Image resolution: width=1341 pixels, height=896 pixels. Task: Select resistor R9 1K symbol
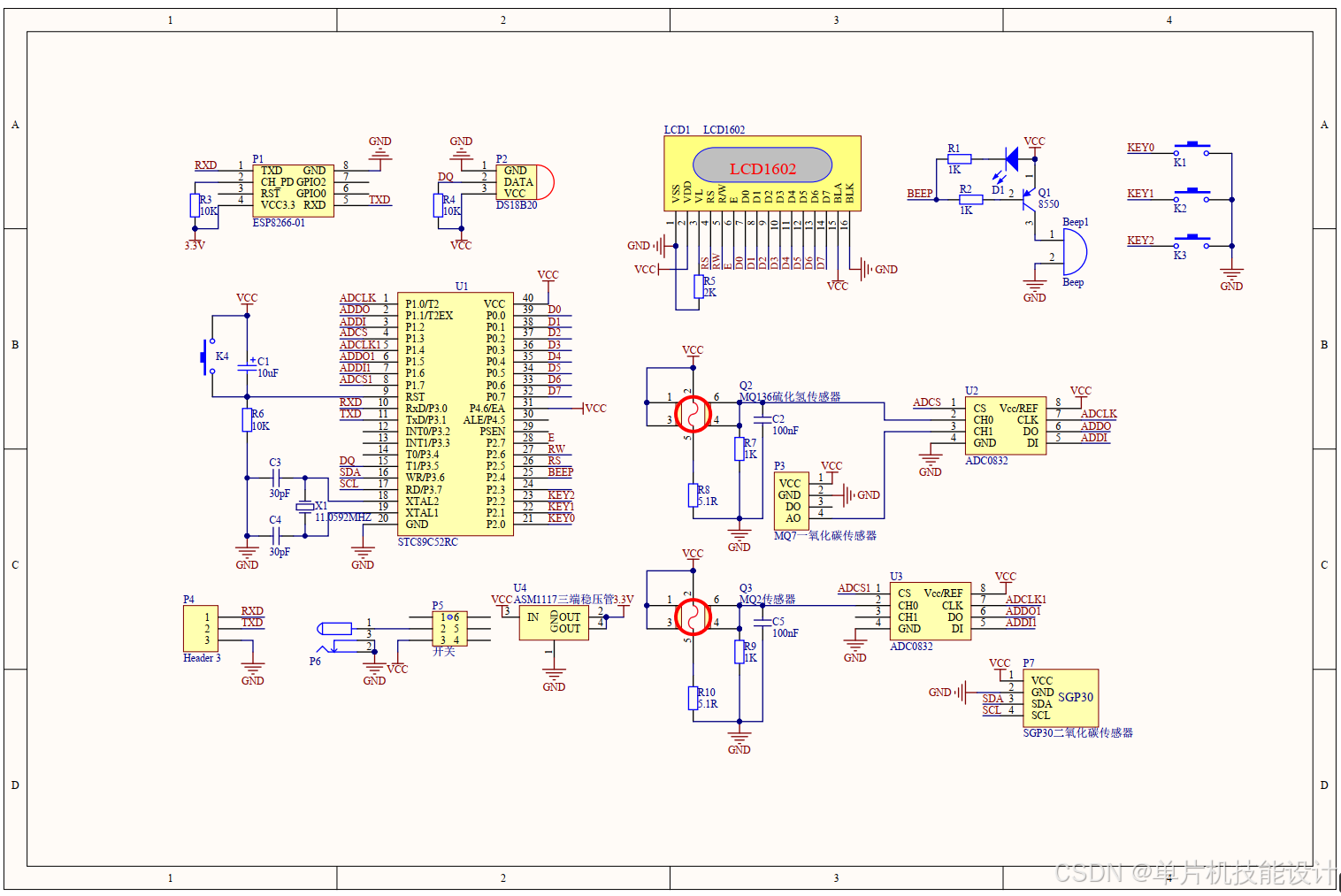[739, 652]
